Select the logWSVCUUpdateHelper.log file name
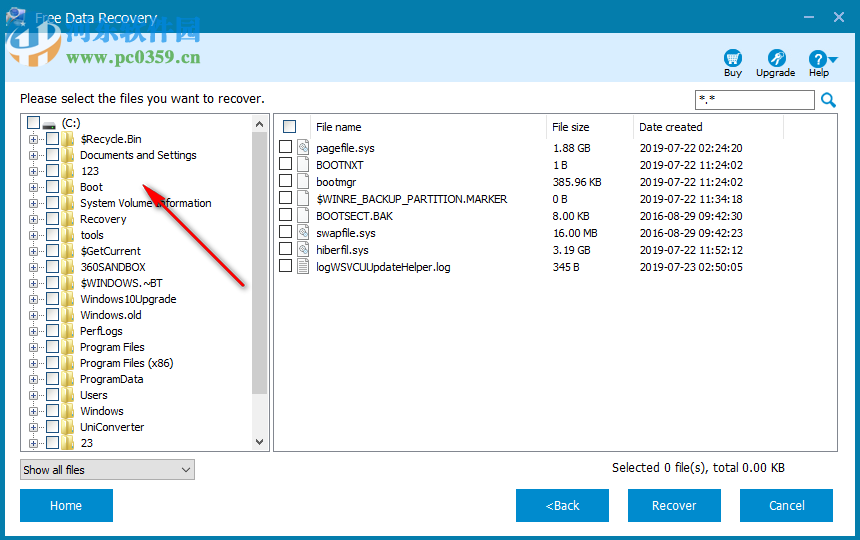This screenshot has height=540, width=860. tap(383, 267)
